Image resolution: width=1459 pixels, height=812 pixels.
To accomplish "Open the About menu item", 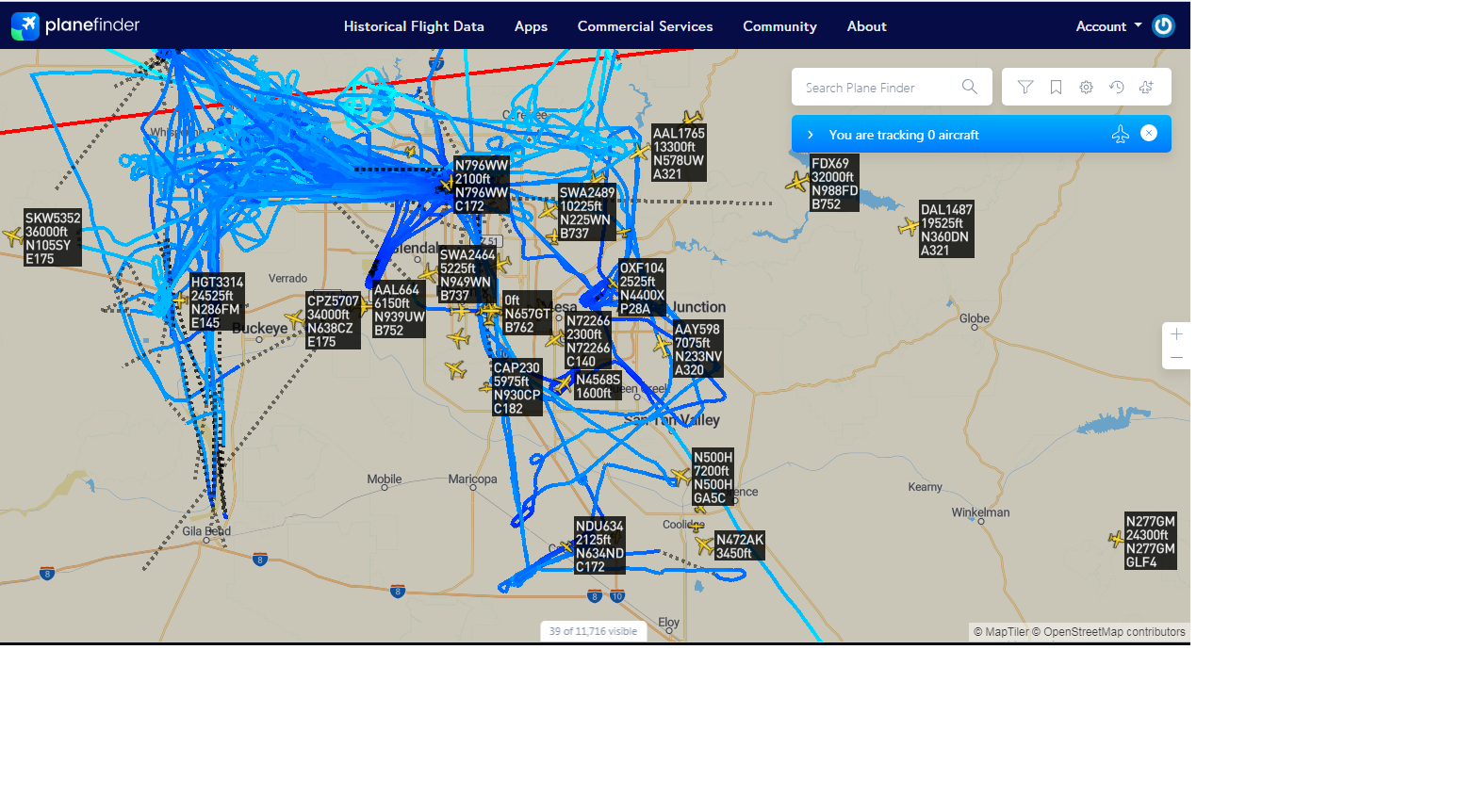I will click(866, 26).
